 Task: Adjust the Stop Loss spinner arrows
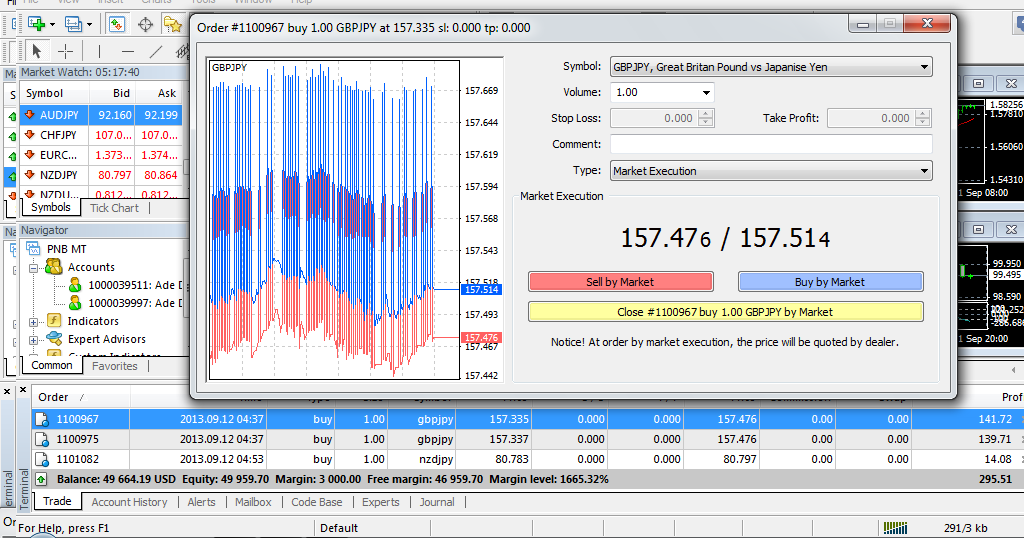[705, 118]
